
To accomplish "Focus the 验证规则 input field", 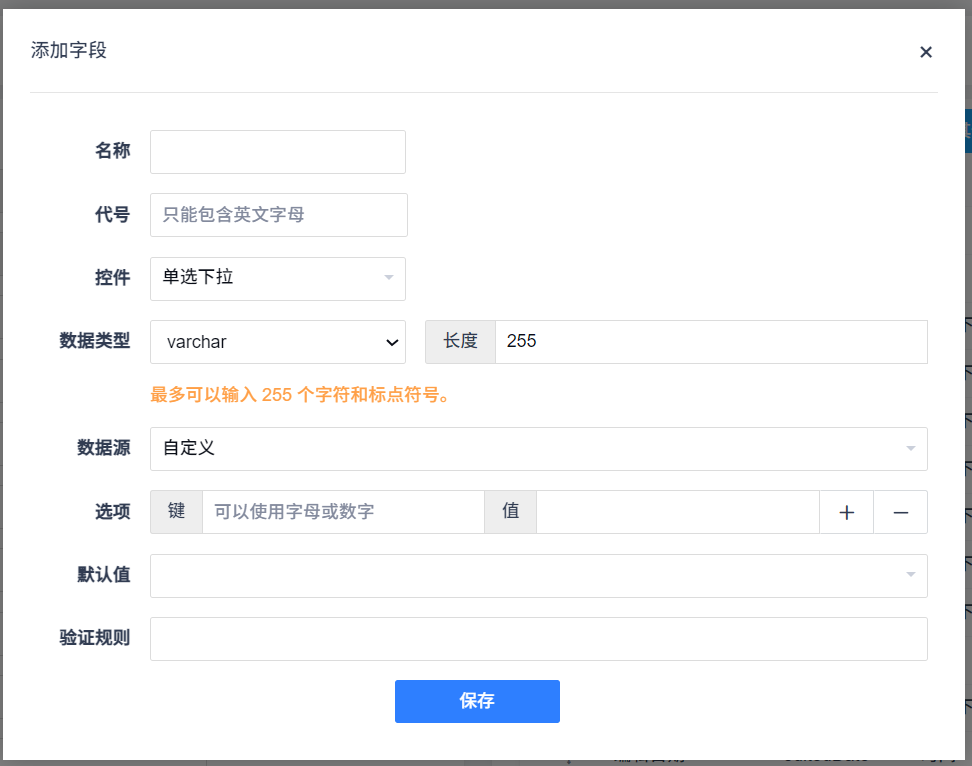I will click(x=538, y=639).
